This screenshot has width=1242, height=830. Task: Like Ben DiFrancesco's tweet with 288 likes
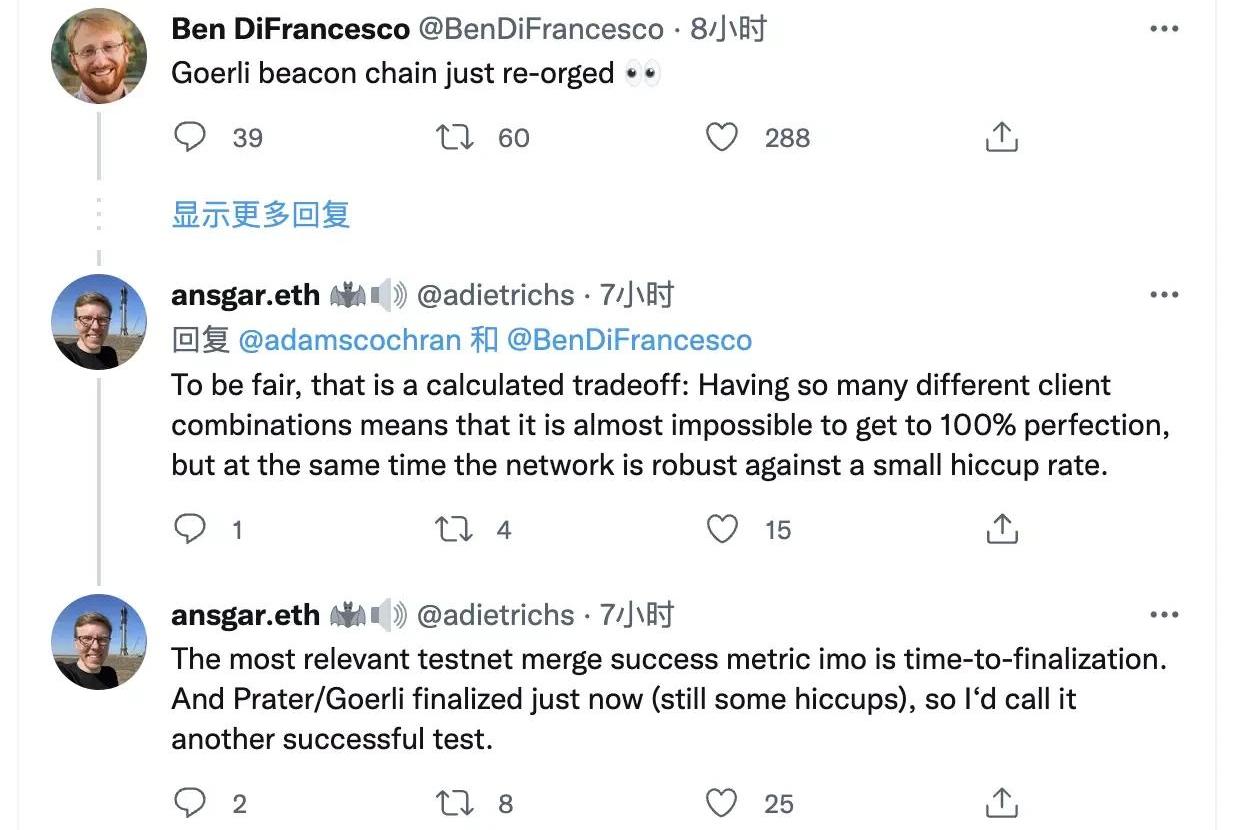[722, 137]
